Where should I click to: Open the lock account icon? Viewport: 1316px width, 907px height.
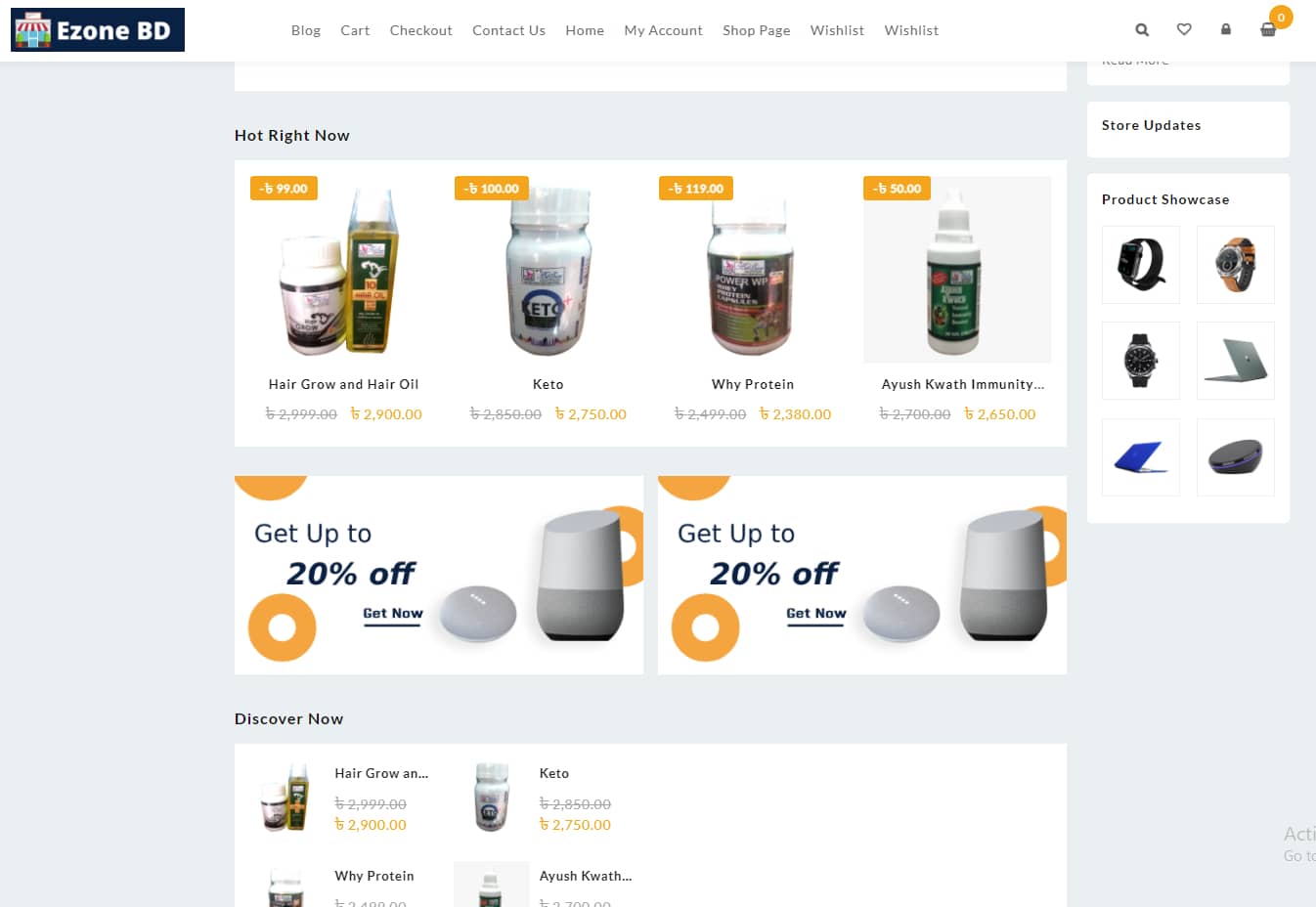[x=1226, y=29]
